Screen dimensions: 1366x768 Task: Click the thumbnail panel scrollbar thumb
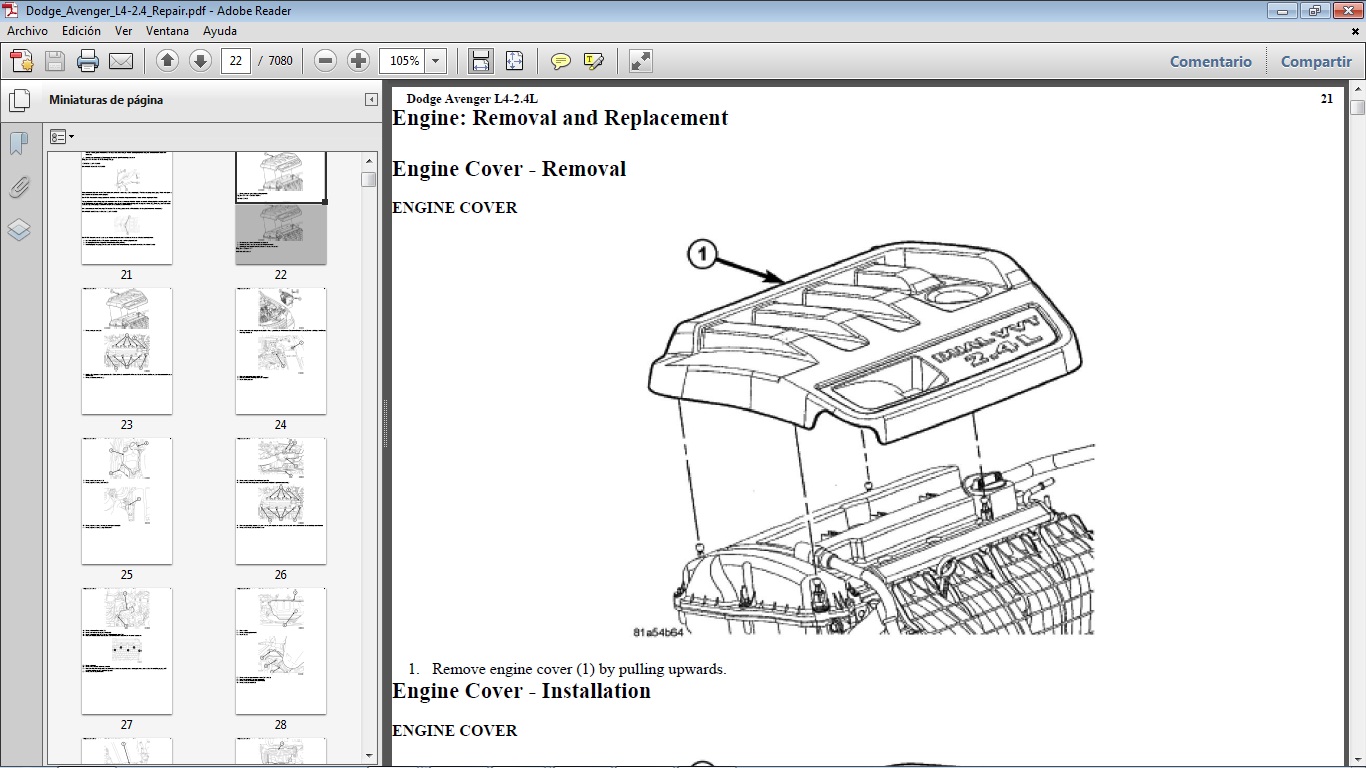pos(369,179)
